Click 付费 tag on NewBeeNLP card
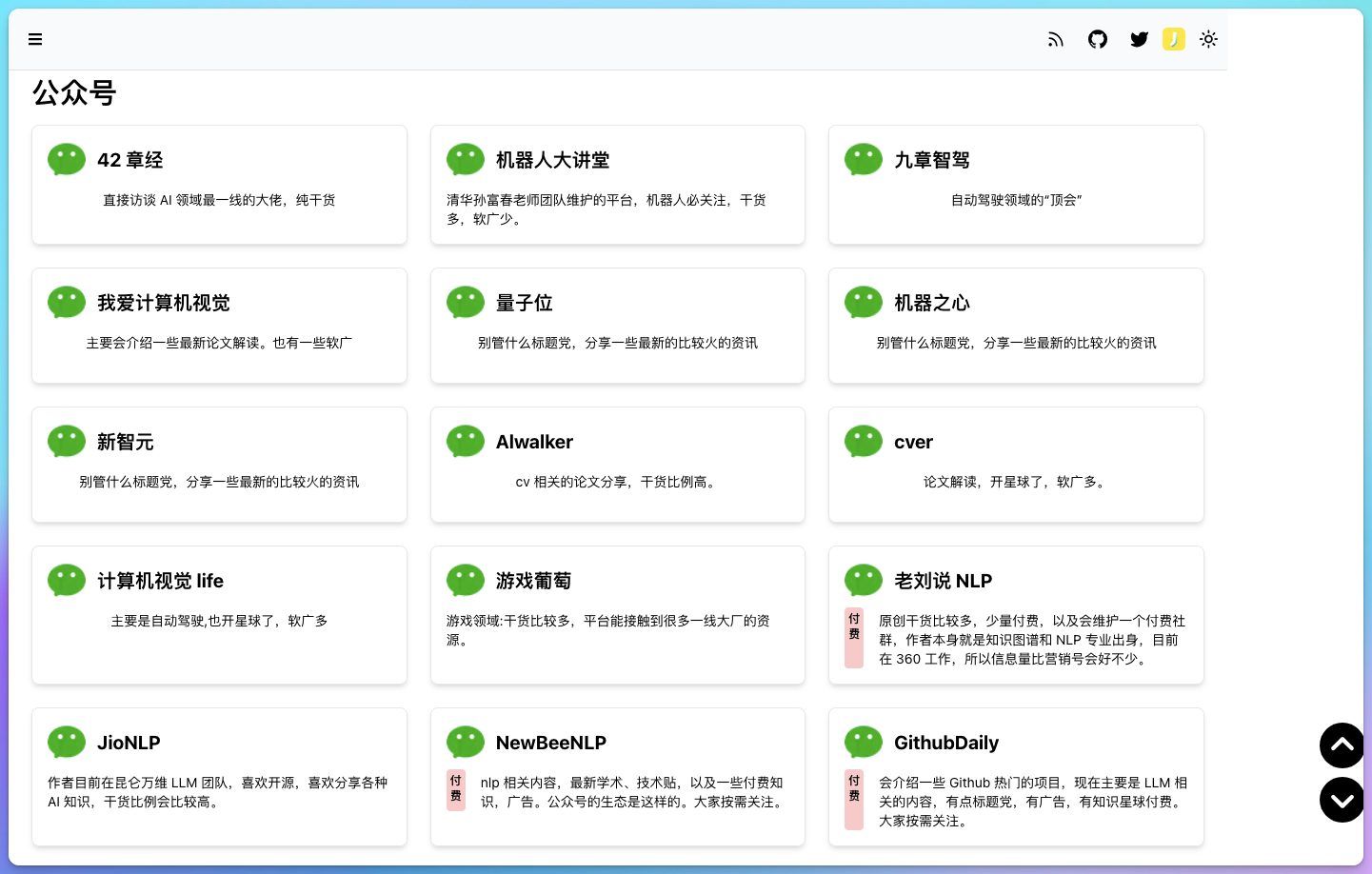Image resolution: width=1372 pixels, height=874 pixels. tap(456, 790)
